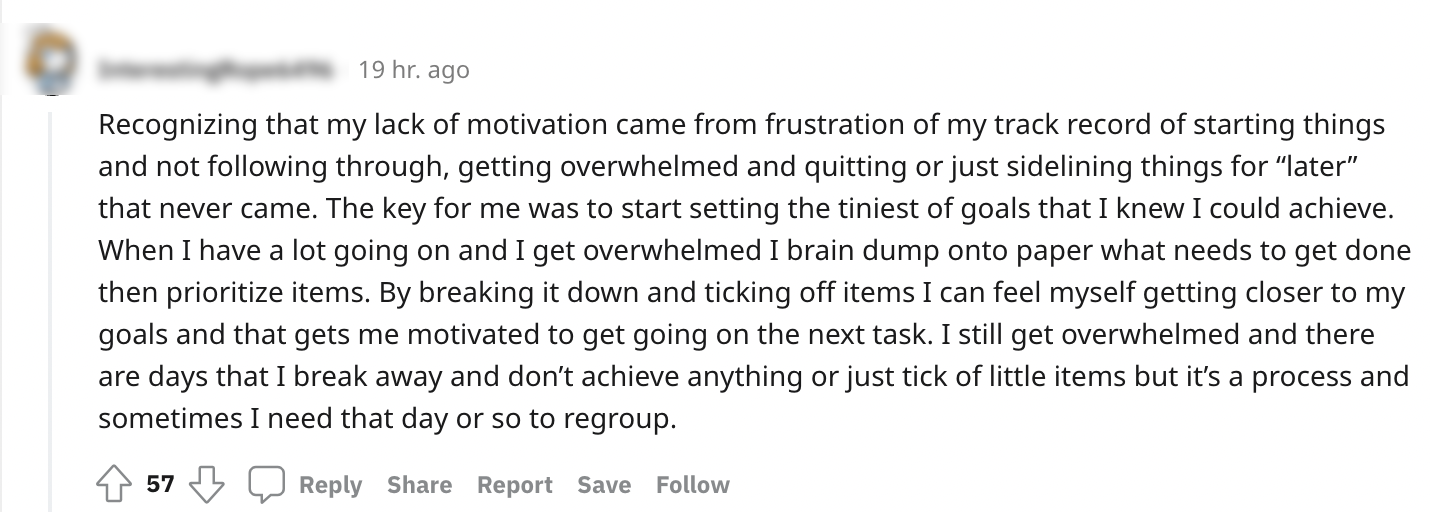The height and width of the screenshot is (512, 1430).
Task: Share this comment
Action: click(419, 485)
